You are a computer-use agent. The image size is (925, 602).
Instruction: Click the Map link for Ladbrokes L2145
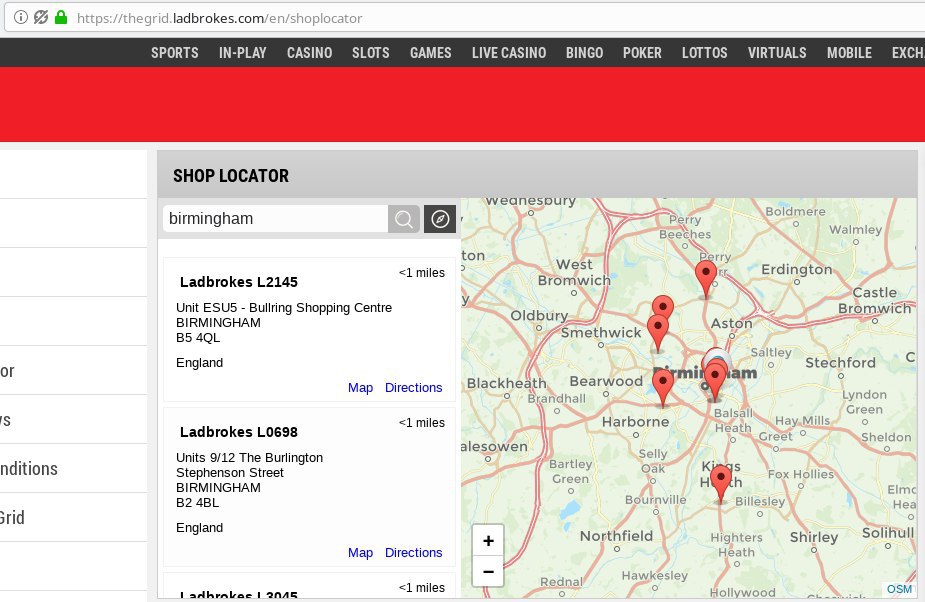click(360, 387)
